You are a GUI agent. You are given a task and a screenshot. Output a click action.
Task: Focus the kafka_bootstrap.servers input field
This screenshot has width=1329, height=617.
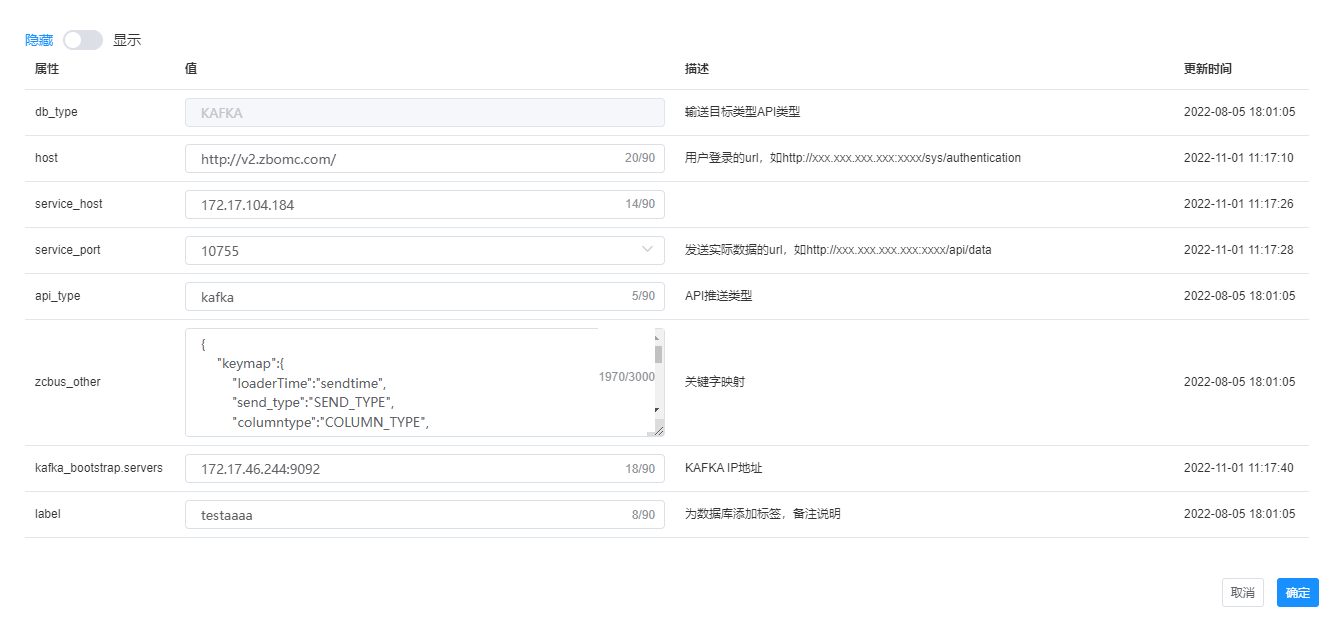point(400,469)
